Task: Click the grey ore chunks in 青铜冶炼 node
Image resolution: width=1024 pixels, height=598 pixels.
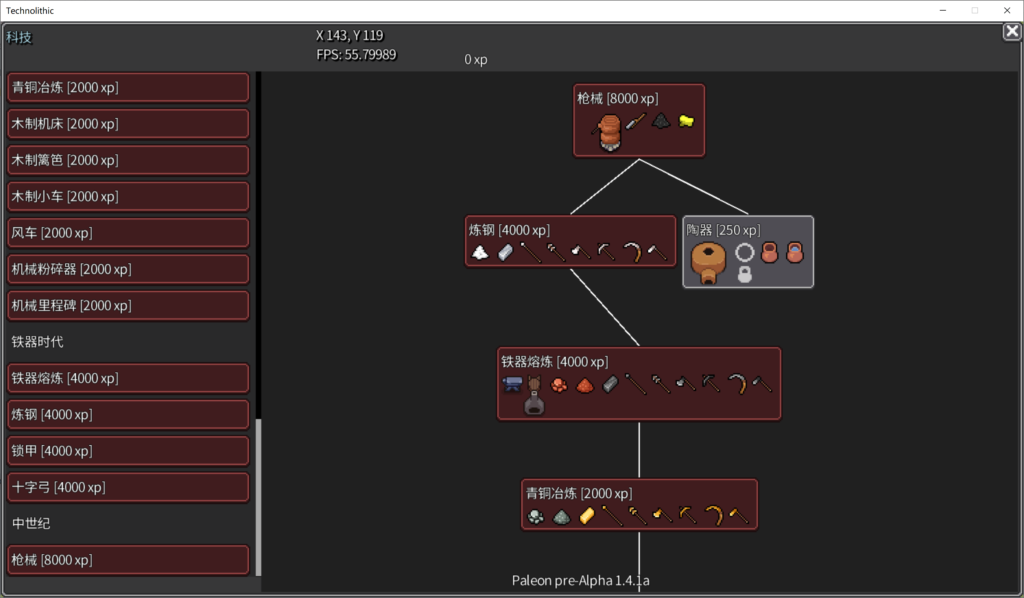Action: coord(536,517)
